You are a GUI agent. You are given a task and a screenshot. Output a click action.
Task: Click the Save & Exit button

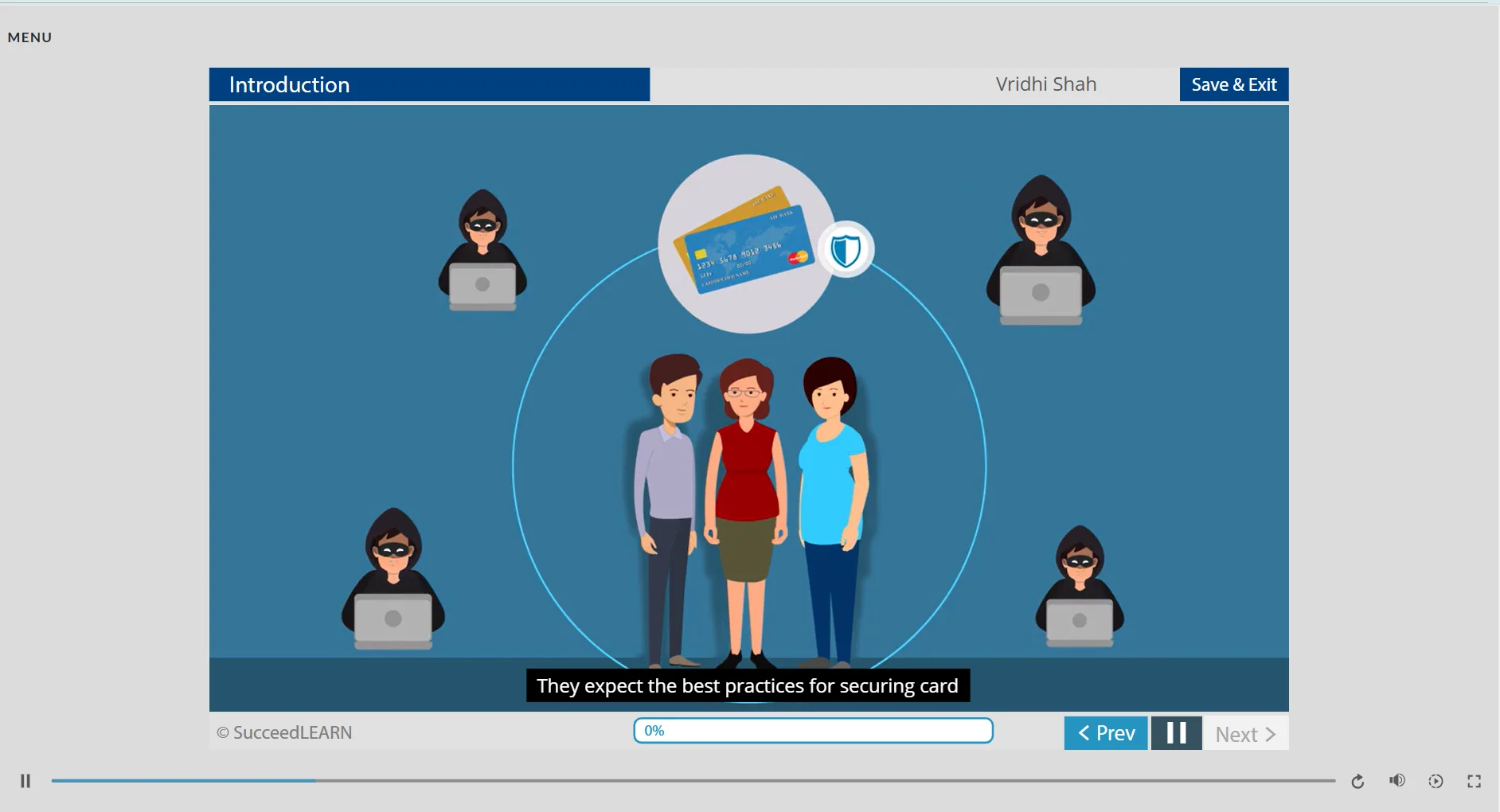(x=1234, y=84)
